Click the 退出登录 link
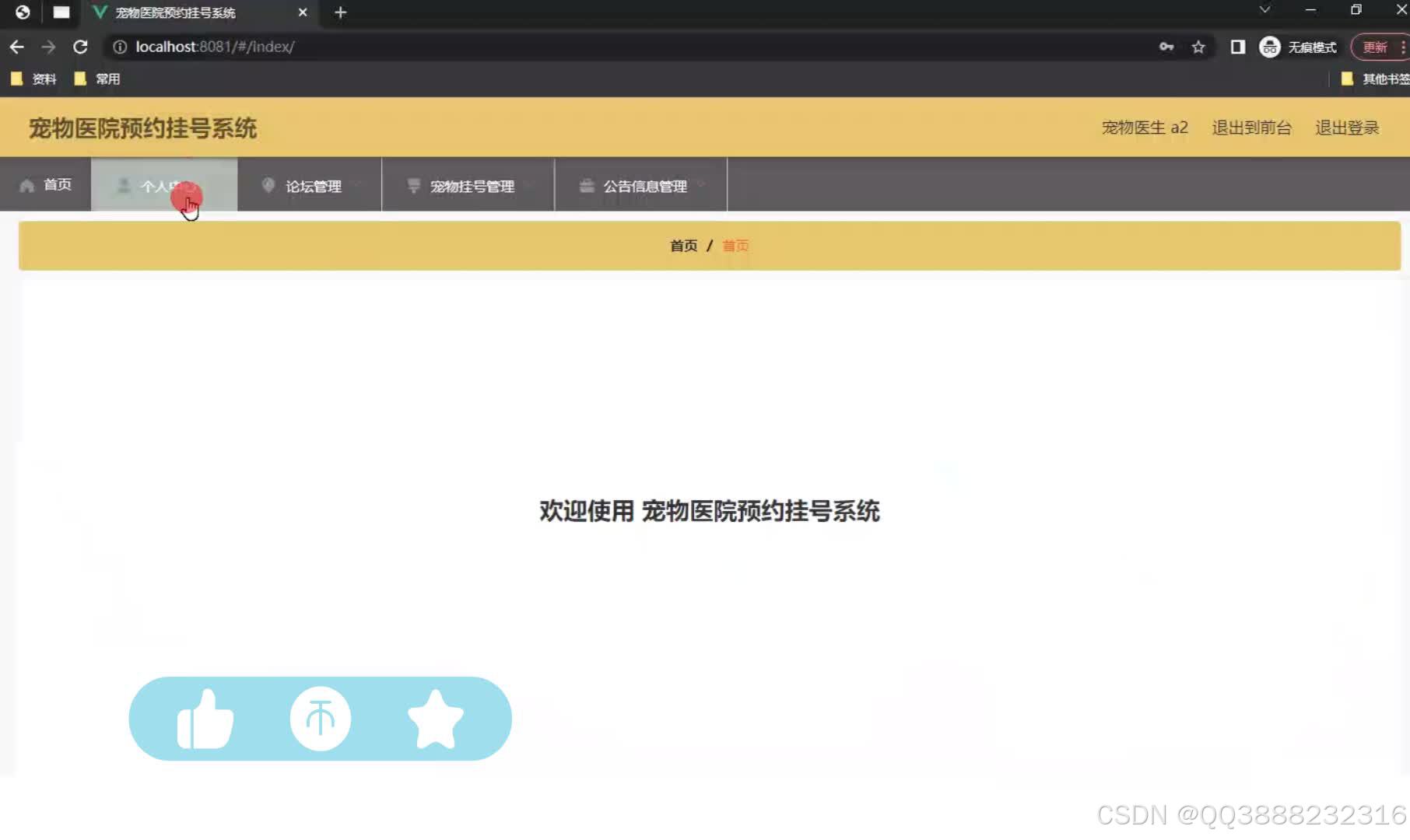The height and width of the screenshot is (840, 1410). click(1347, 128)
